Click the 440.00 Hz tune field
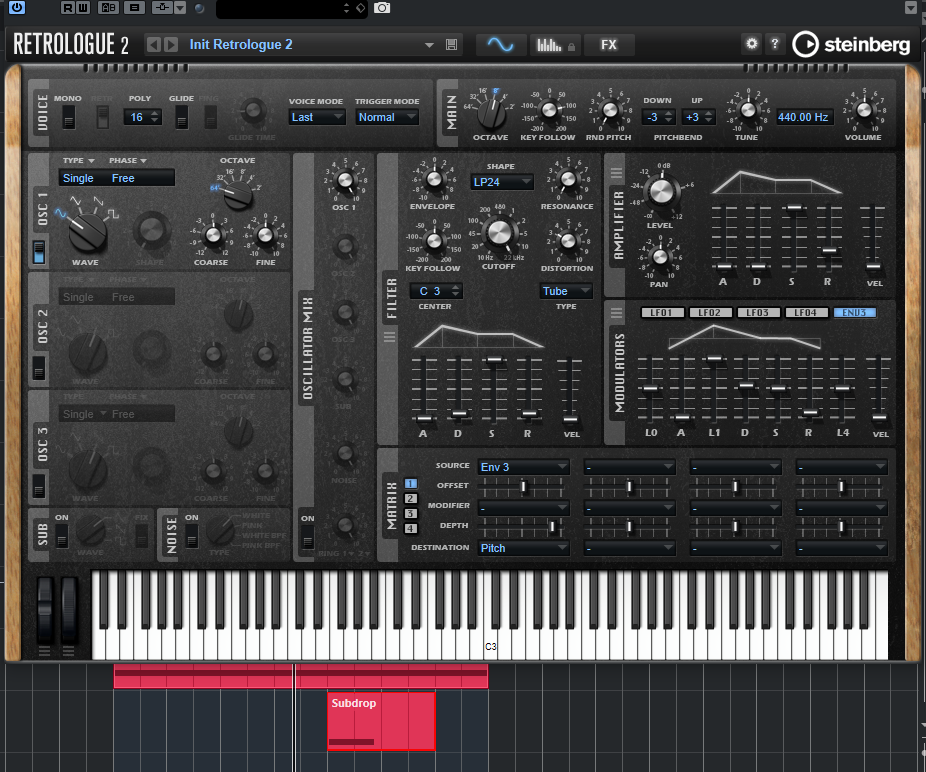Viewport: 926px width, 772px height. pos(803,117)
